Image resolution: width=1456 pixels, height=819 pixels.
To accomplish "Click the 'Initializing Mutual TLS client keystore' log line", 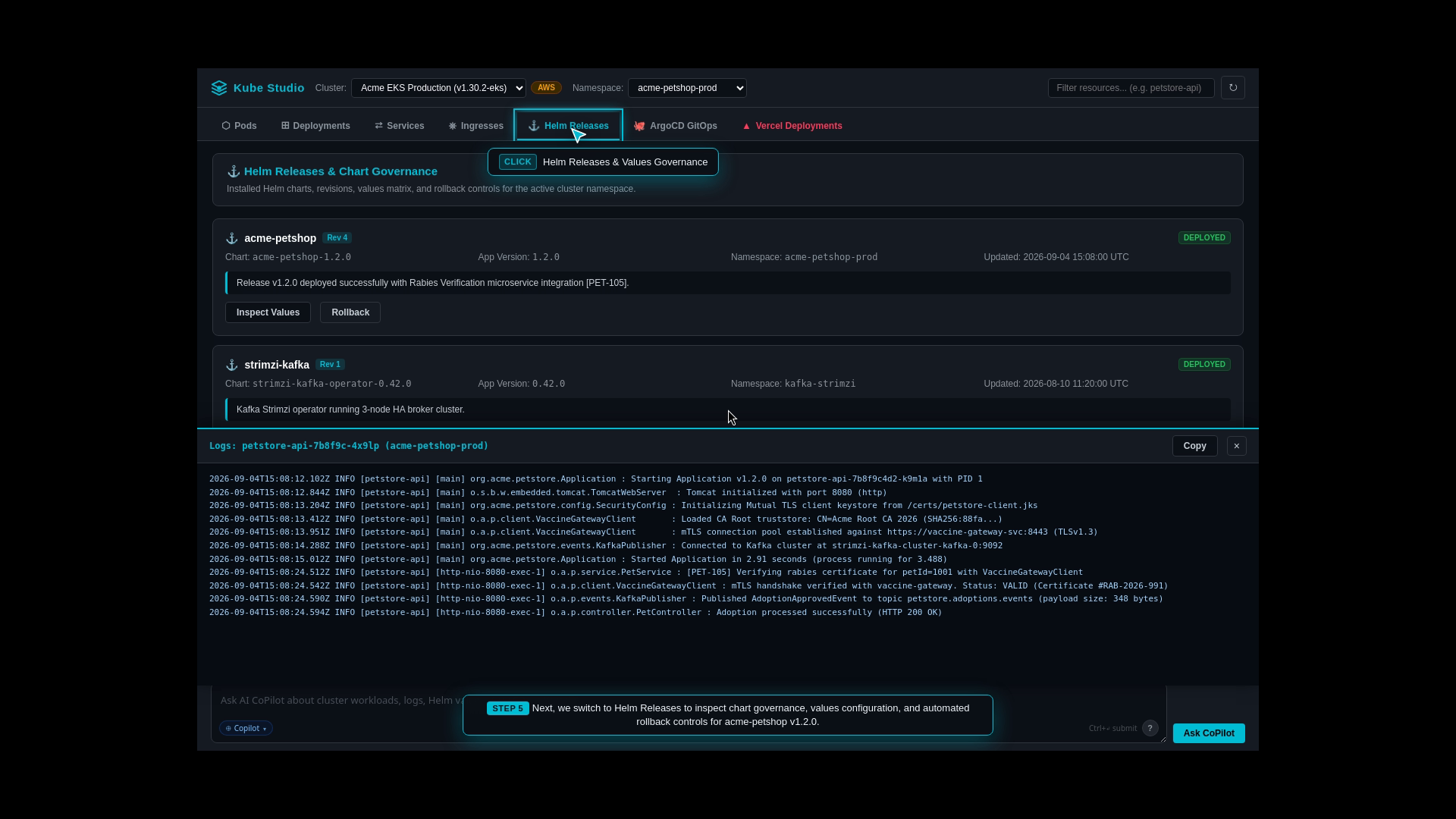I will [x=623, y=506].
